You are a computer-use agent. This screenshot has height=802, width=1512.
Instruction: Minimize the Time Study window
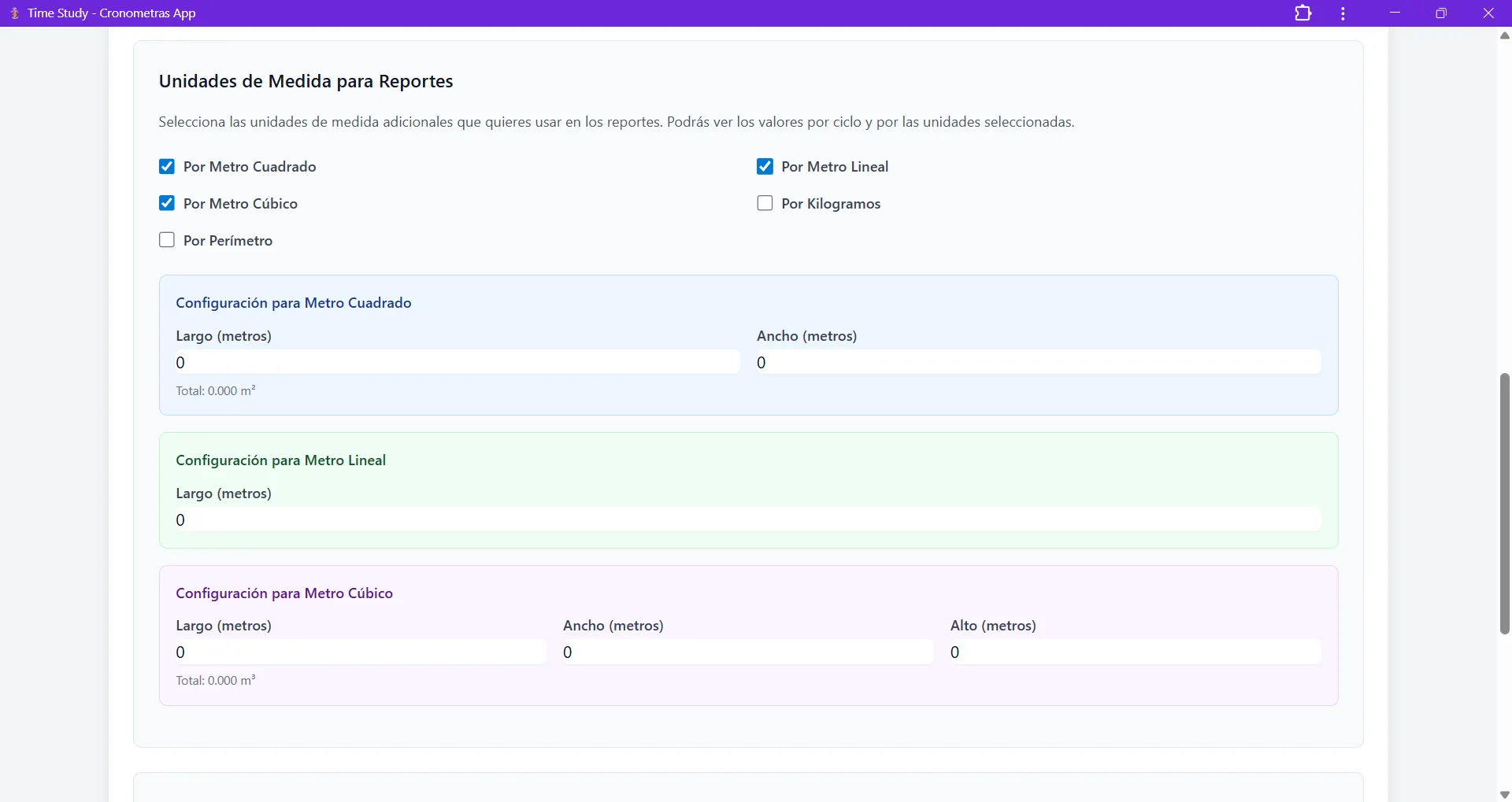click(x=1395, y=13)
